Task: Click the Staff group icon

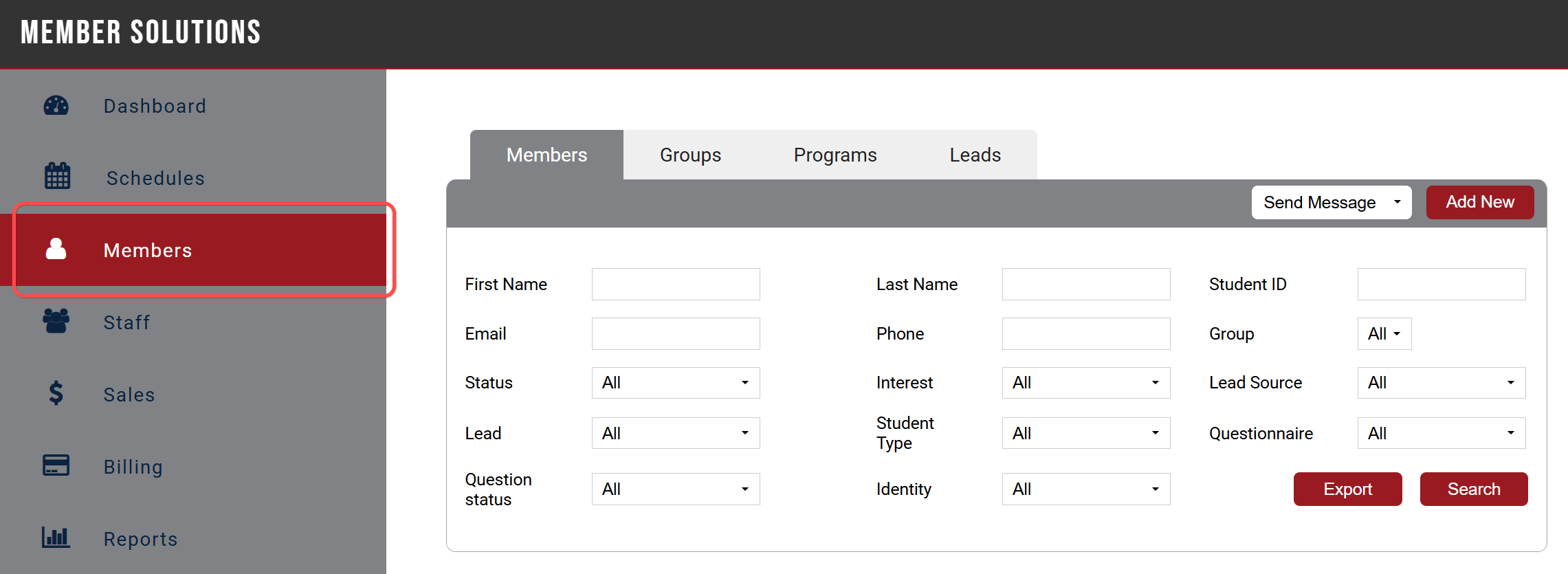Action: 56,321
